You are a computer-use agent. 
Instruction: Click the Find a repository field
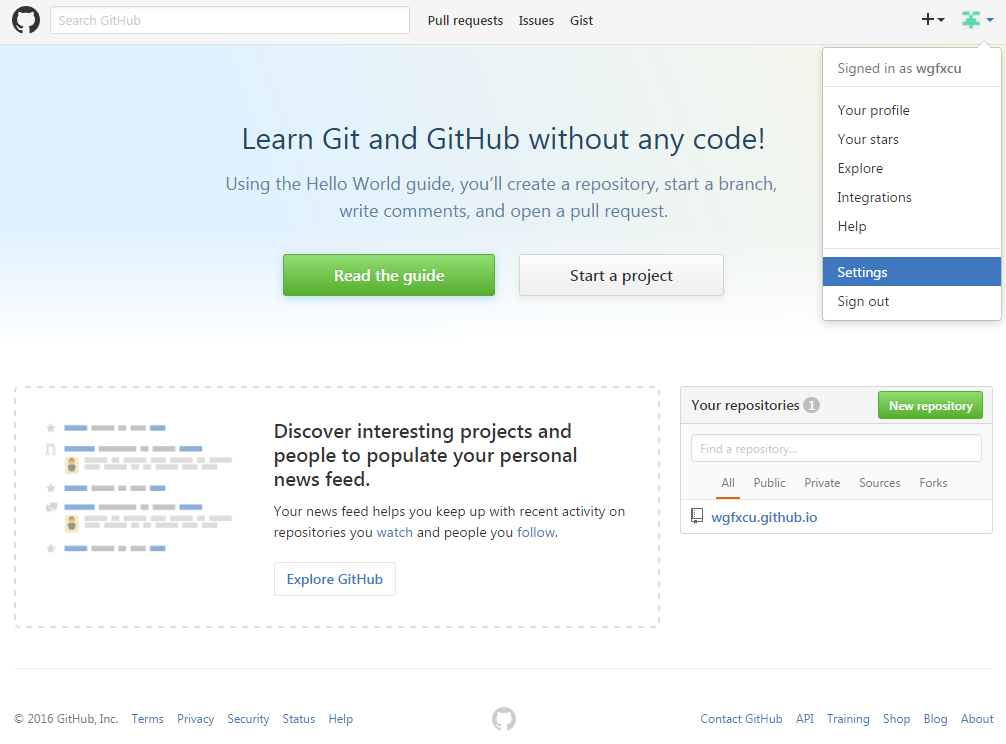point(836,448)
